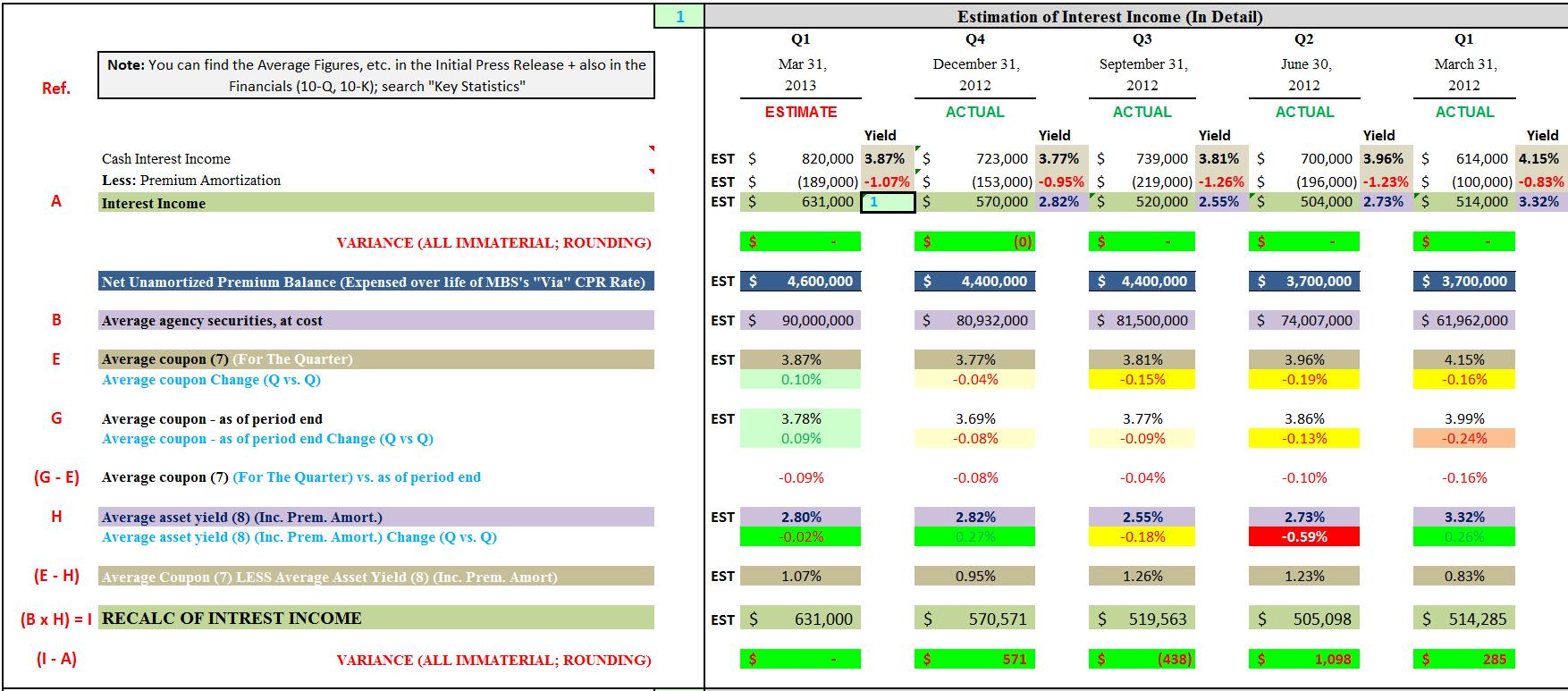Click the 3.78% period end coupon cell
The image size is (1568, 691).
pyautogui.click(x=801, y=418)
